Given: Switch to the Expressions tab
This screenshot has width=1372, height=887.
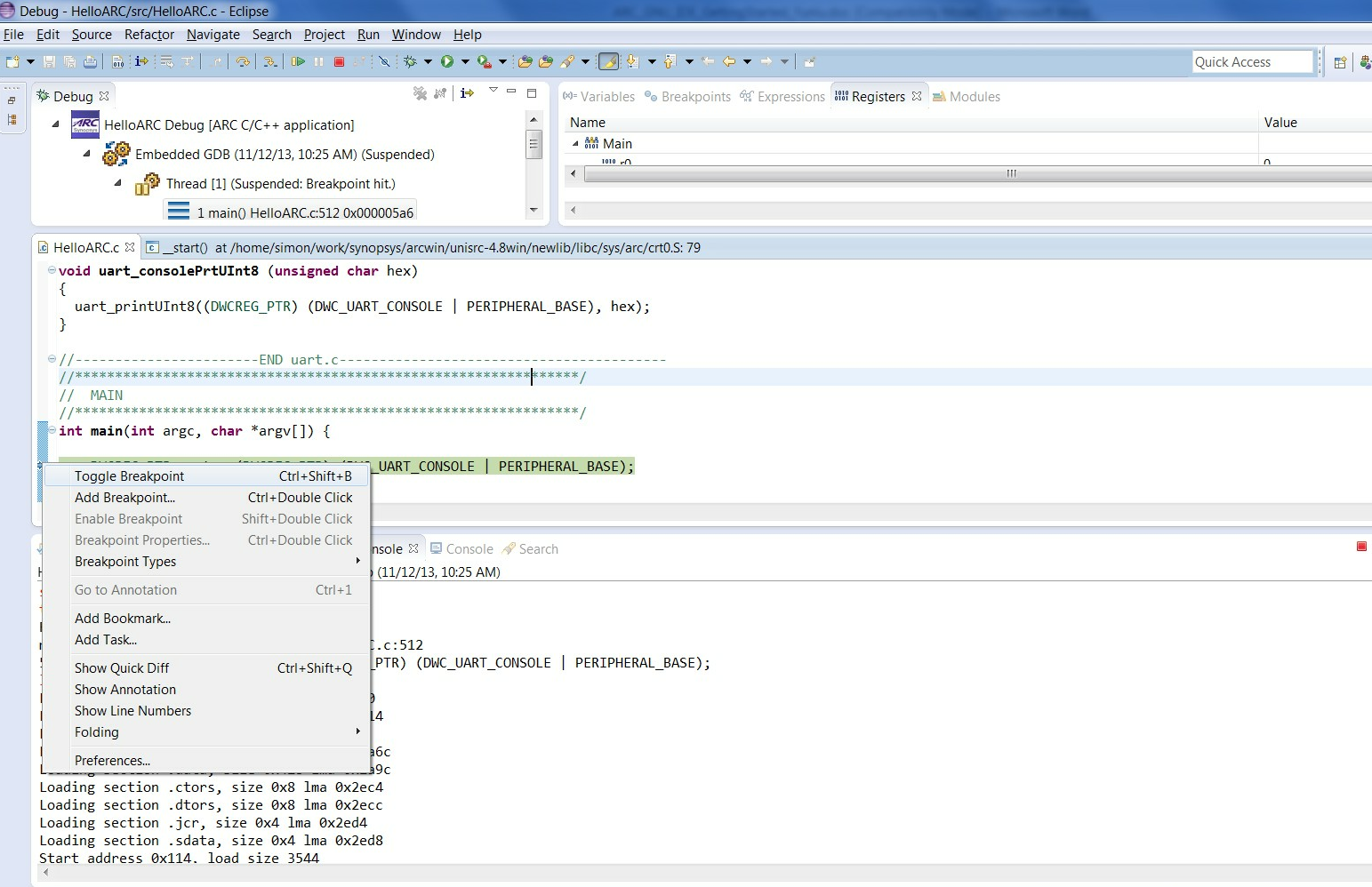Looking at the screenshot, I should point(783,96).
